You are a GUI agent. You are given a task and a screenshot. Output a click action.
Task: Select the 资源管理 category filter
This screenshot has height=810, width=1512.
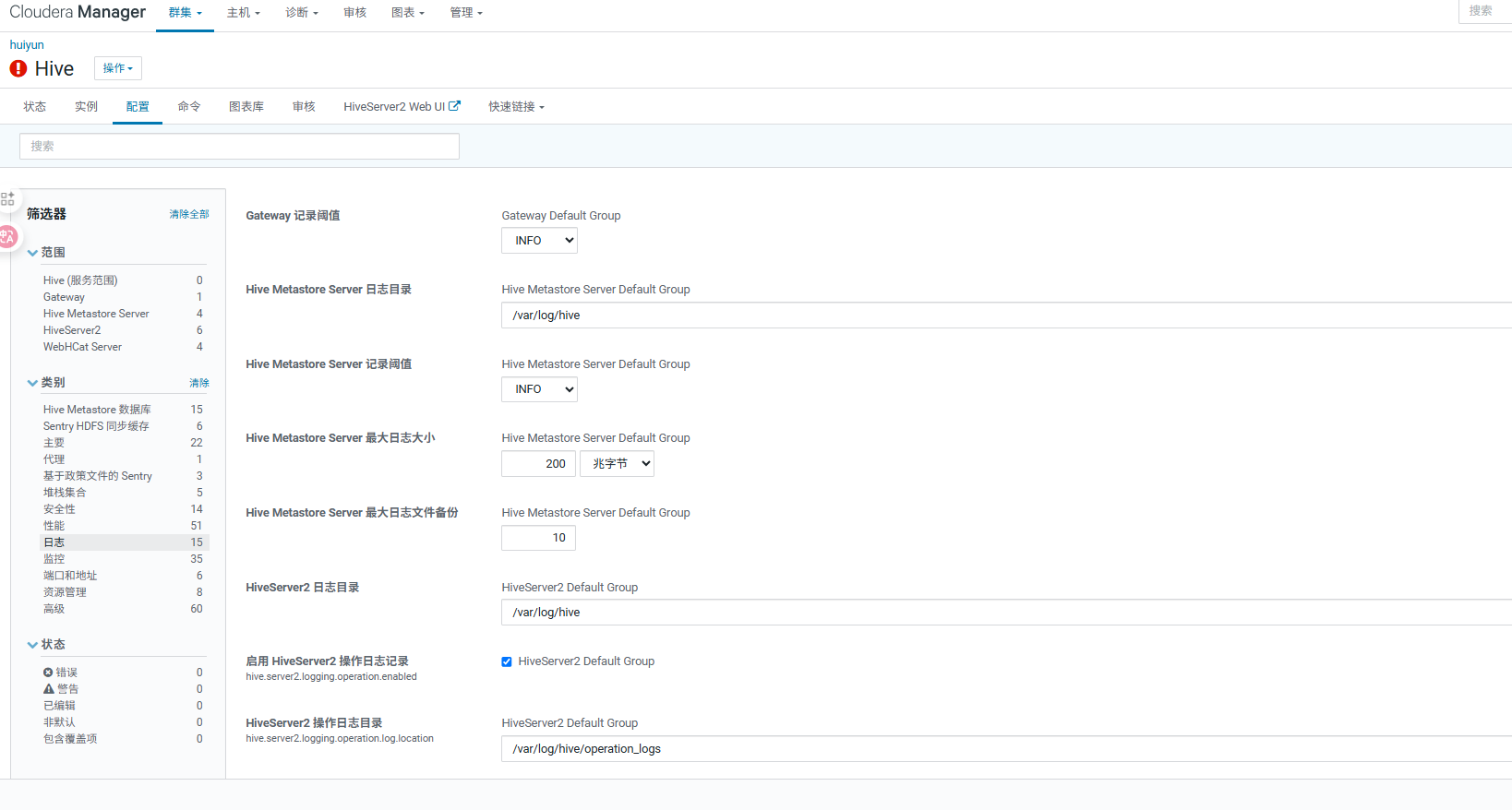tap(65, 592)
